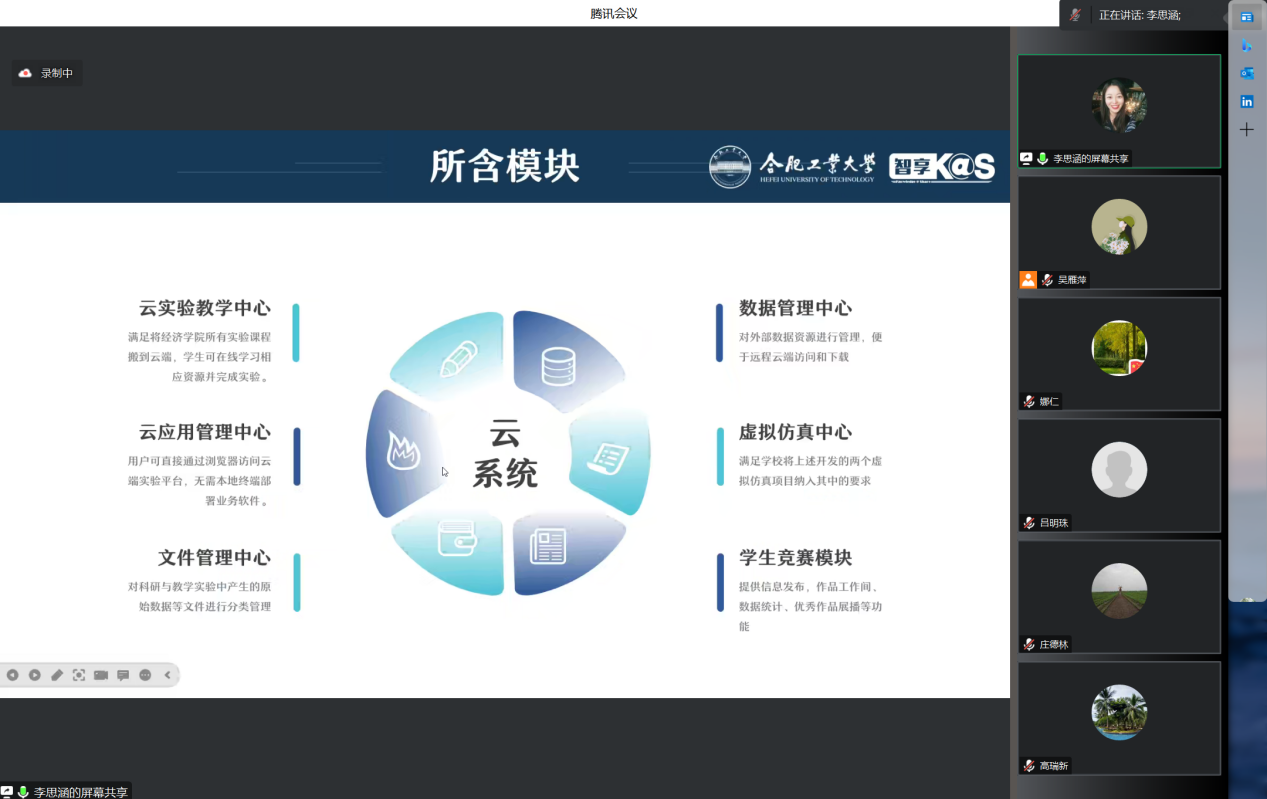Open more options in slide toolbar

tap(145, 675)
